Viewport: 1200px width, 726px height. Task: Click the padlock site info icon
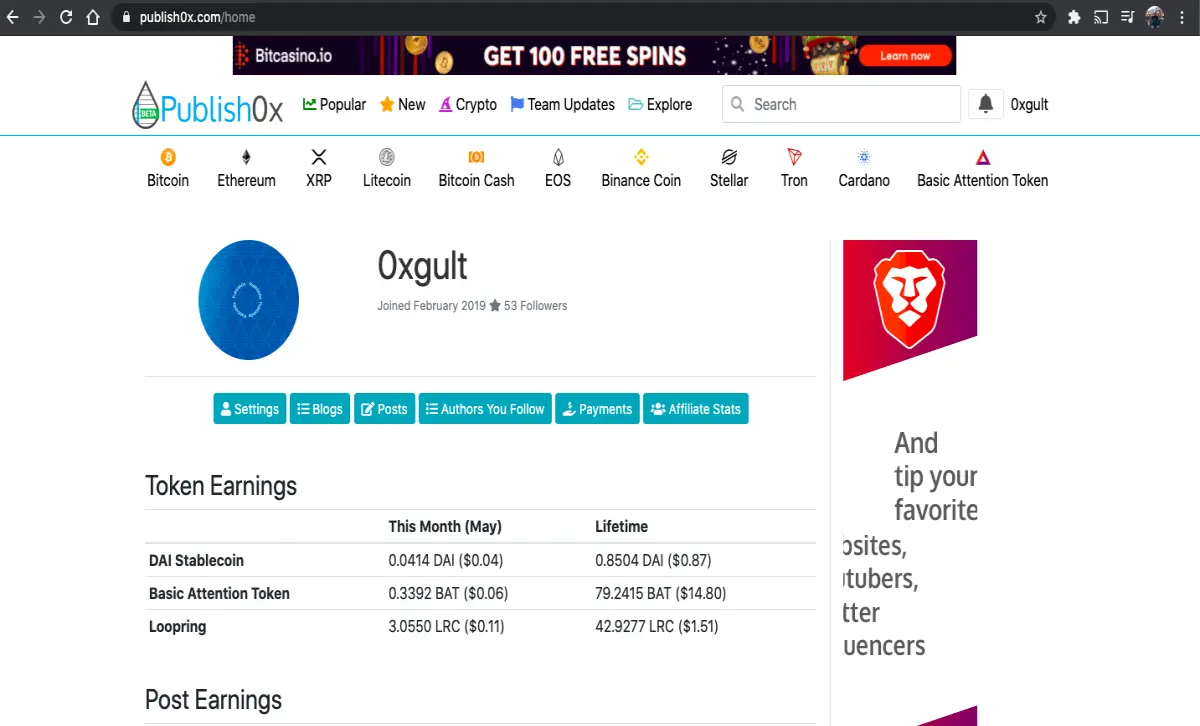point(126,17)
